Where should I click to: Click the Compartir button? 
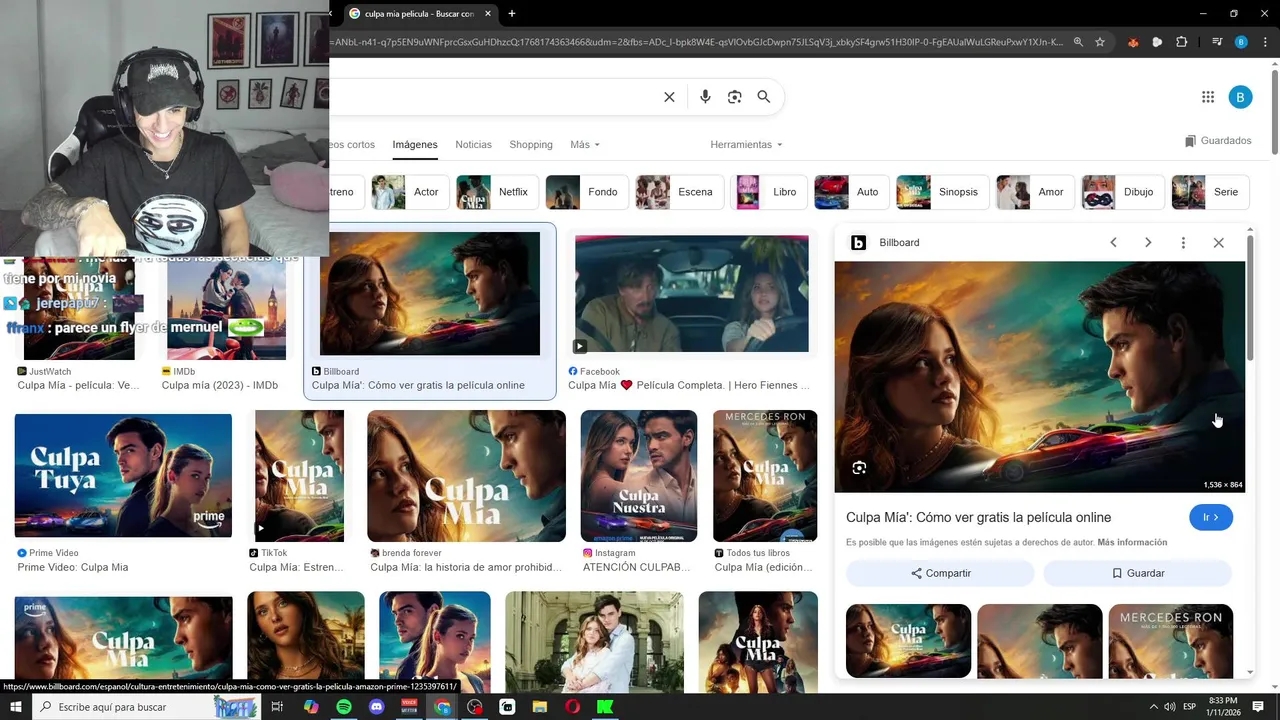[940, 573]
